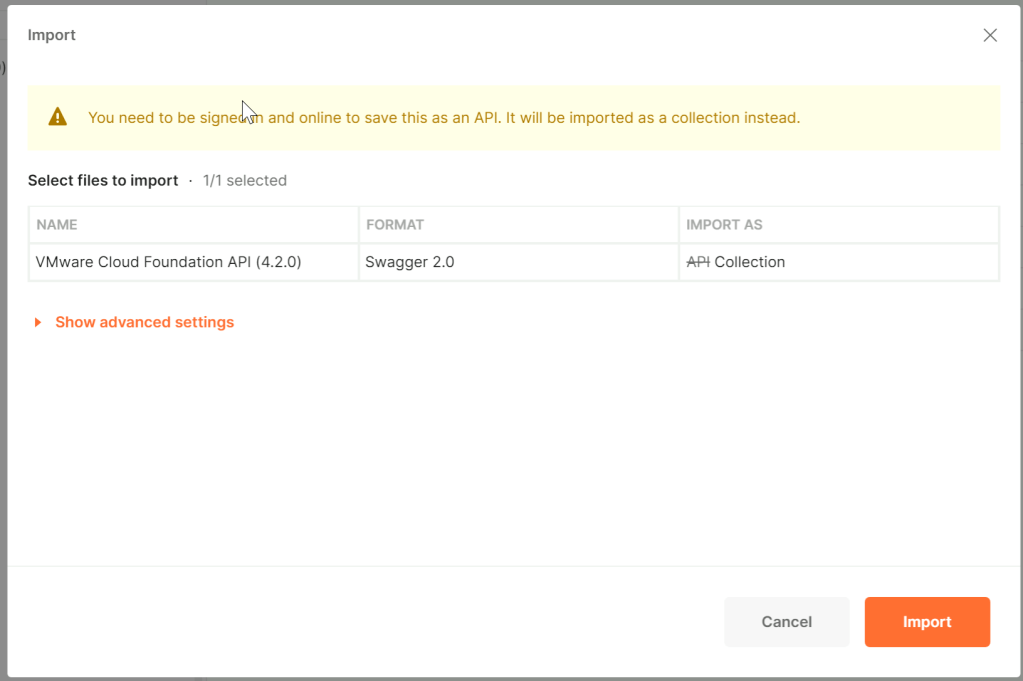Click the 1/1 selected counter

245,181
